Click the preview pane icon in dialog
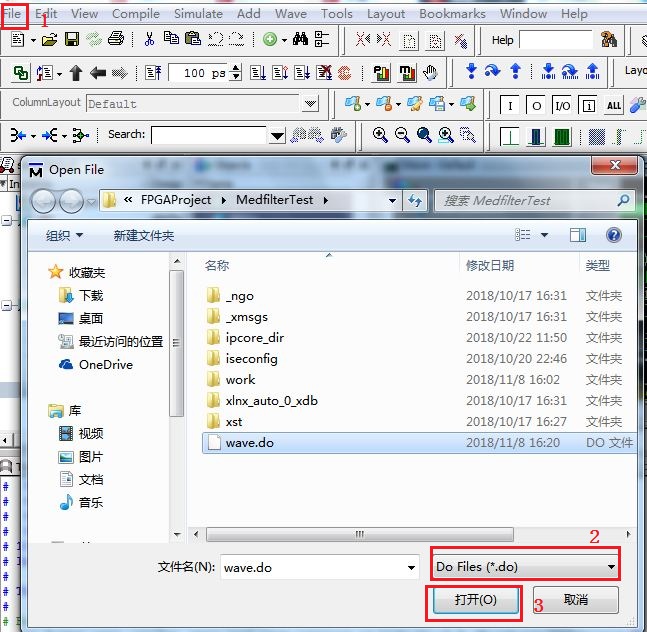The width and height of the screenshot is (647, 632). click(578, 235)
